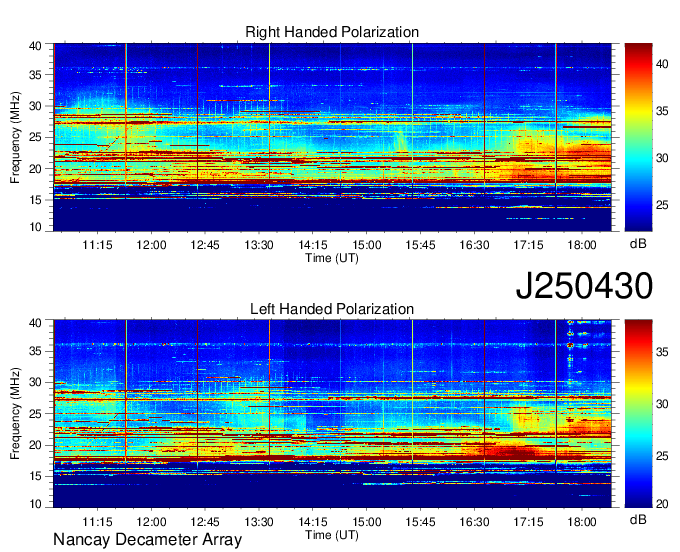Click the 30 dB value on Left Handed colorbar
680x552 pixels.
[x=662, y=404]
